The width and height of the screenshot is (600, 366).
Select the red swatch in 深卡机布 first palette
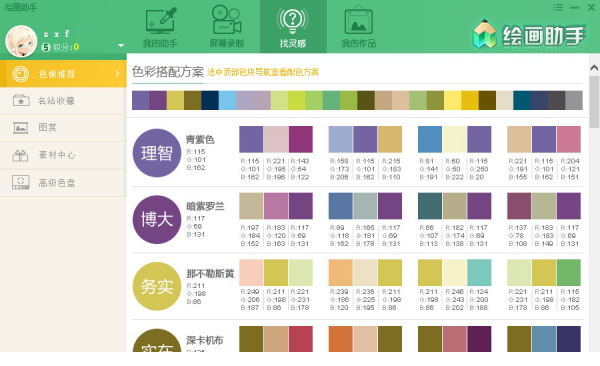(301, 339)
